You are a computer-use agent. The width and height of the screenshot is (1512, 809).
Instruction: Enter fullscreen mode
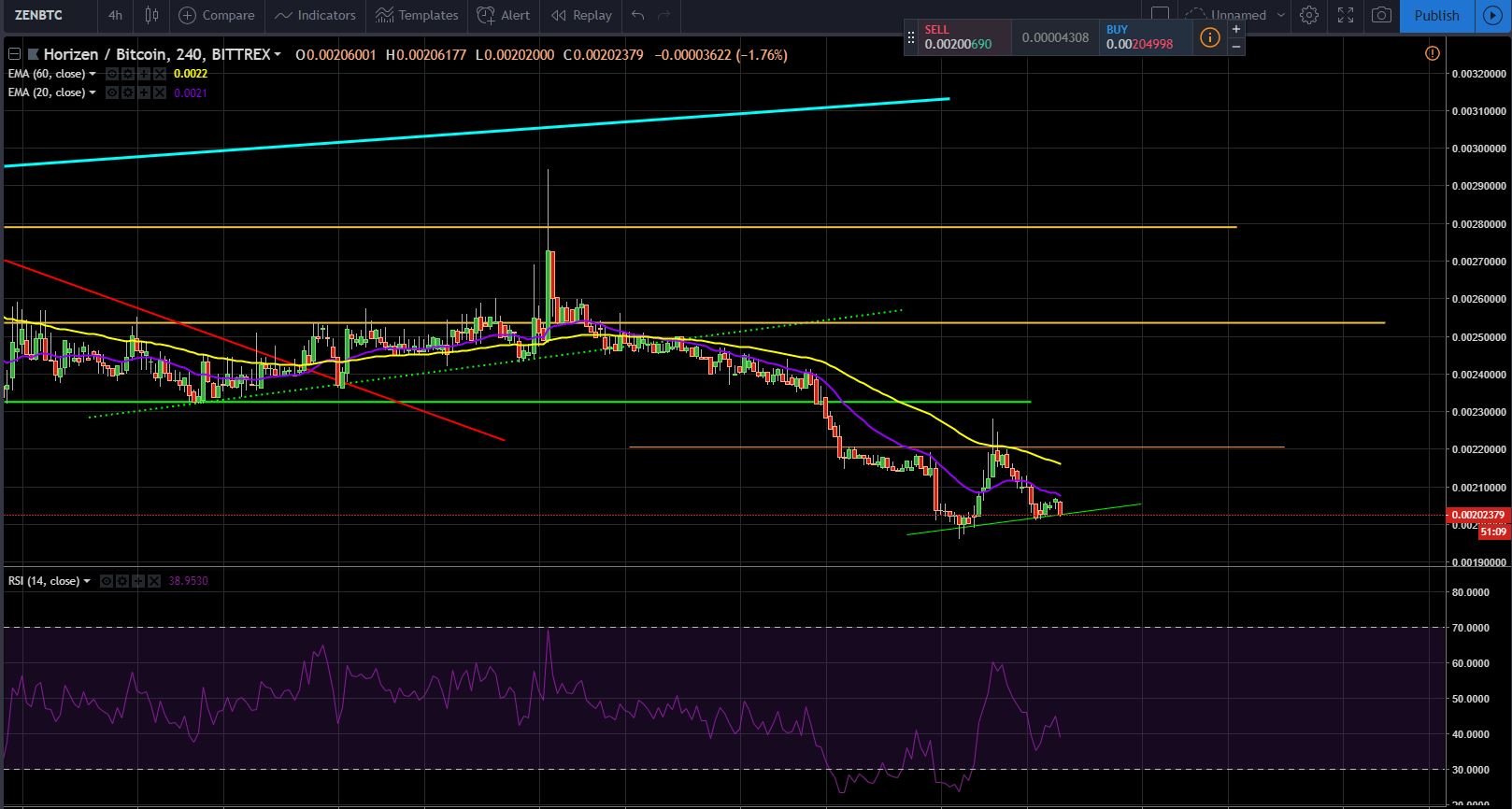point(1346,15)
